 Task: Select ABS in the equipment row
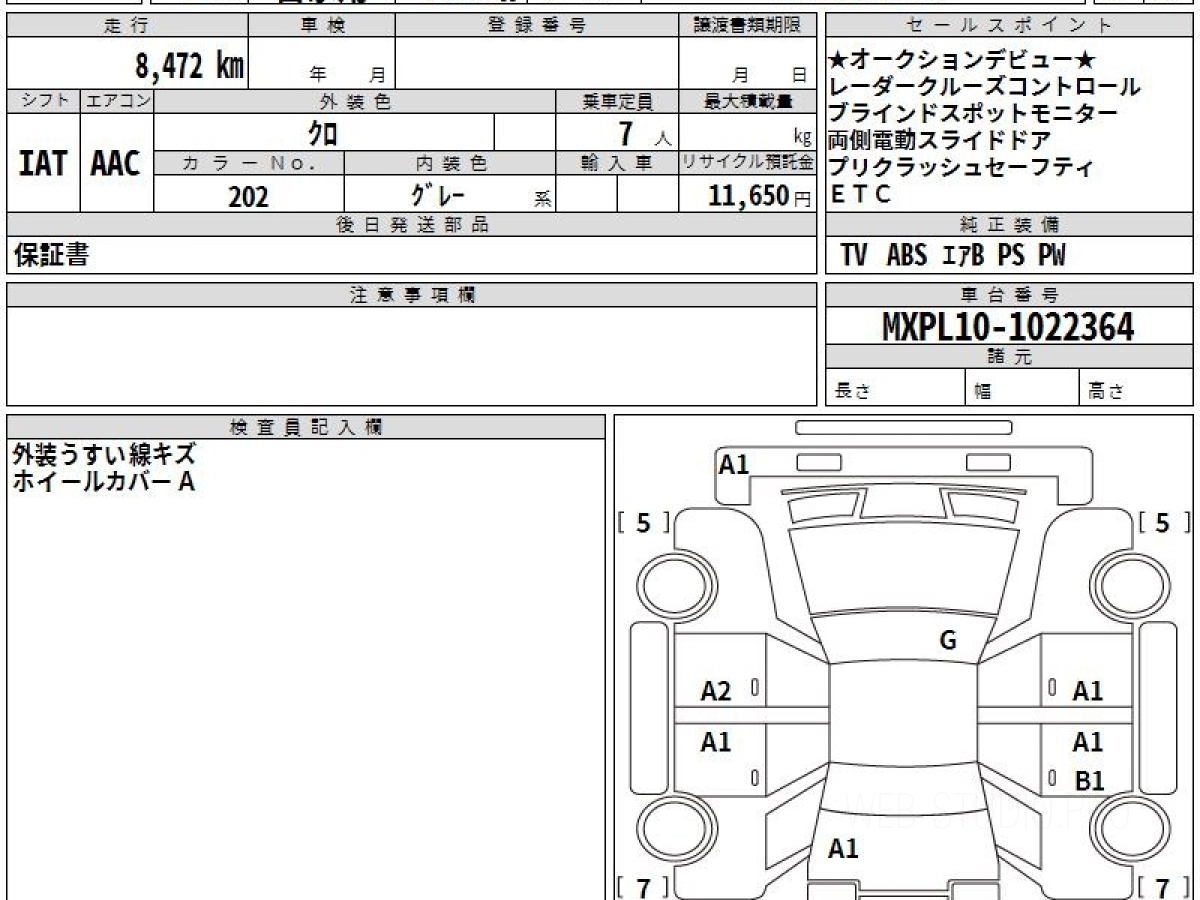907,256
